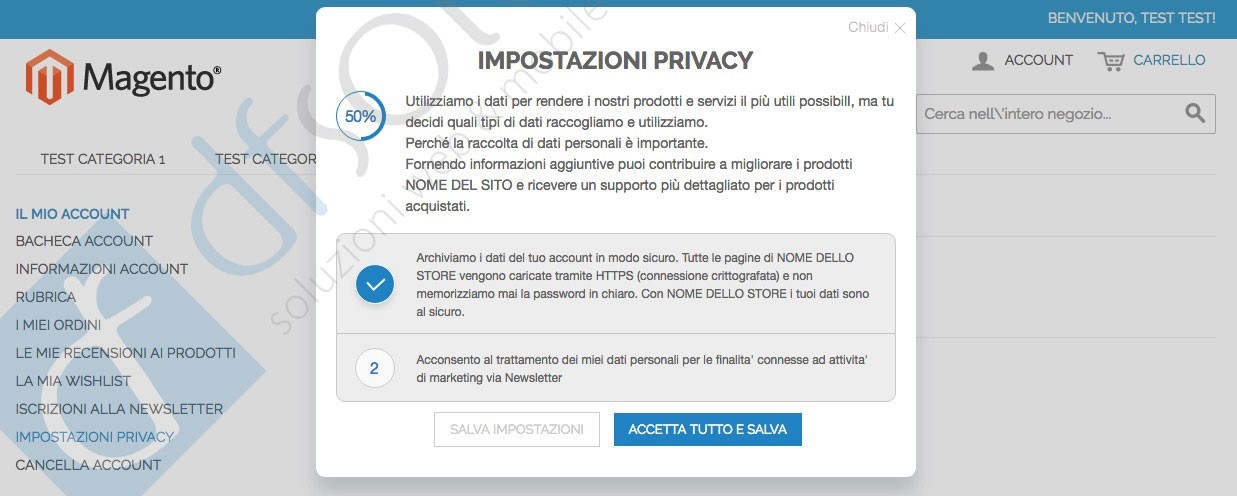Click the account person icon
This screenshot has height=496, width=1237.
point(983,61)
